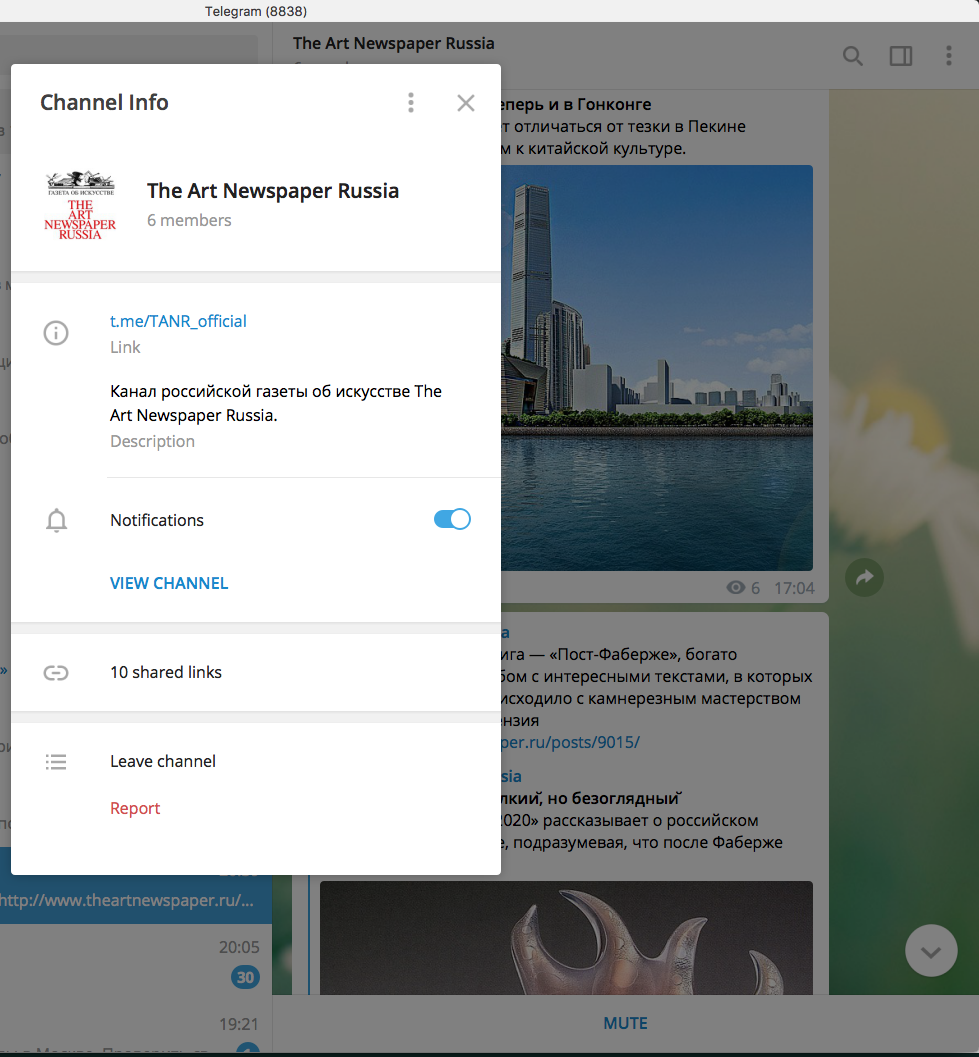
Task: Close the Channel Info panel
Action: point(465,103)
